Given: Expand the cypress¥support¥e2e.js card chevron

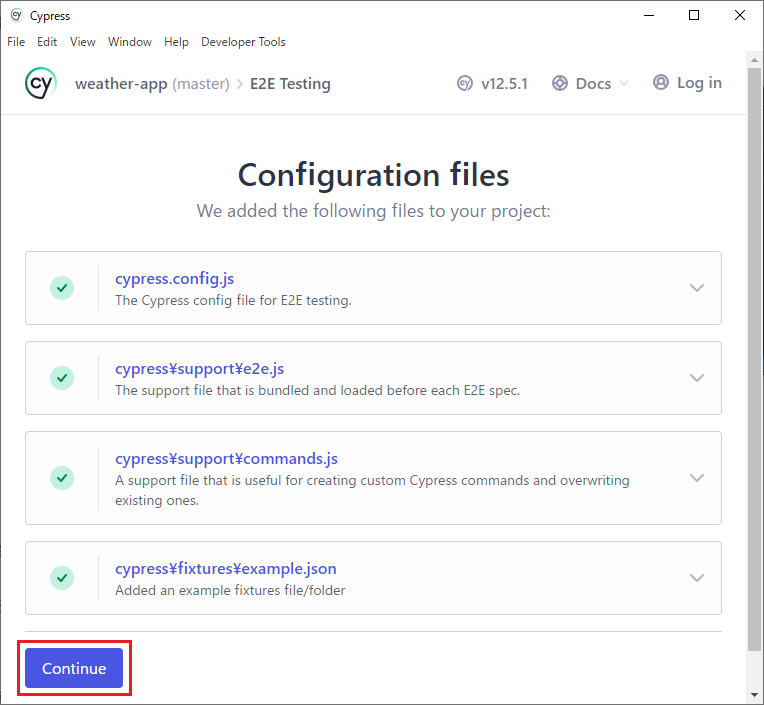Looking at the screenshot, I should 697,378.
